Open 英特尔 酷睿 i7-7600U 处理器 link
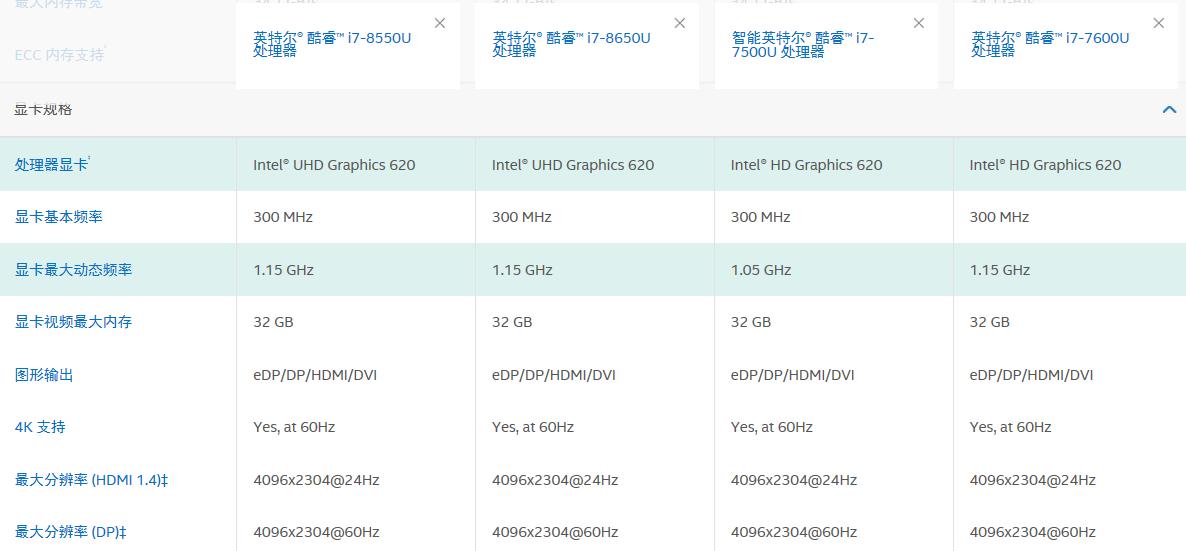Screen dimensions: 1186x551 1050,45
